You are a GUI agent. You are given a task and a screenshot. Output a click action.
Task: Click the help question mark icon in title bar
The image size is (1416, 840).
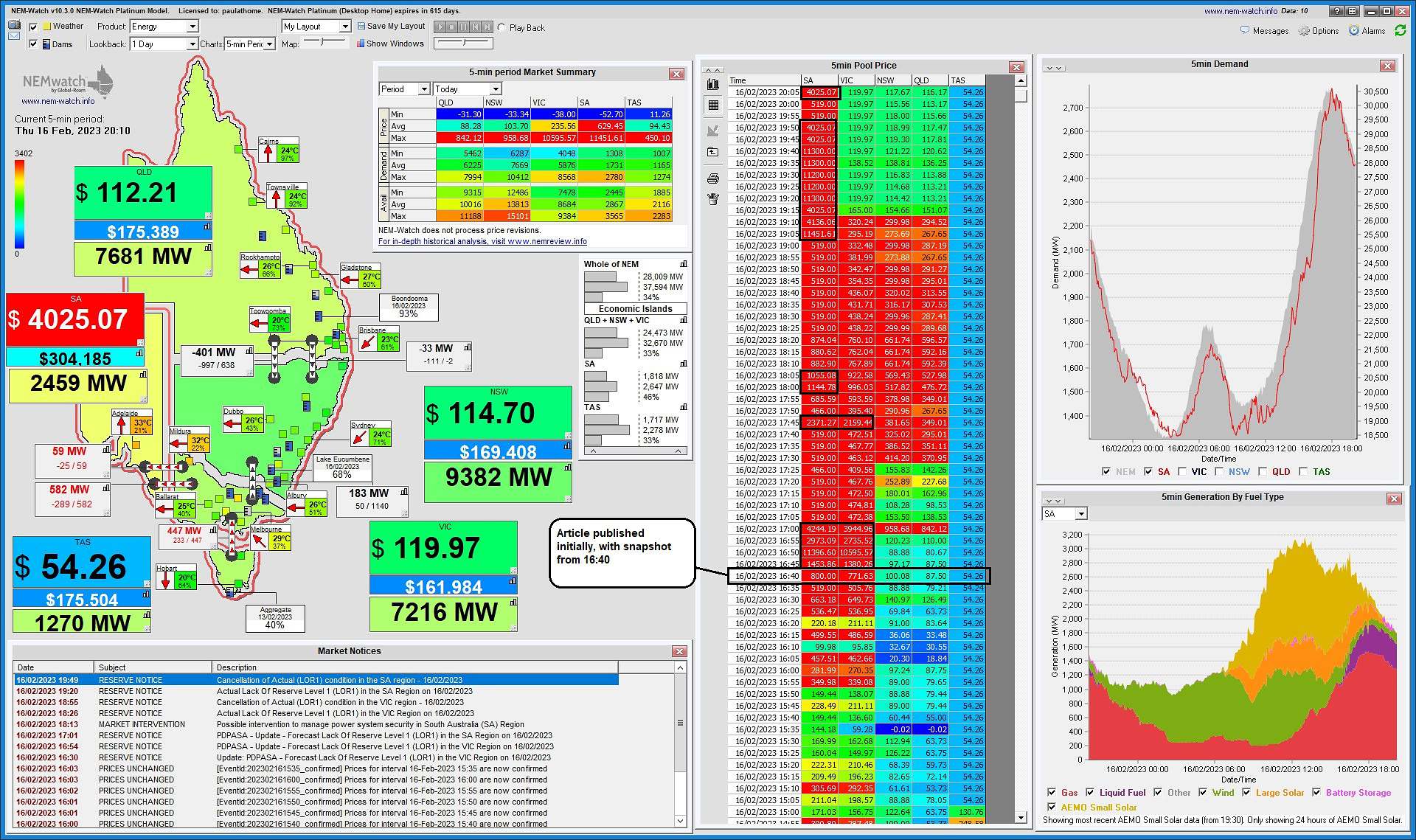coord(1337,11)
